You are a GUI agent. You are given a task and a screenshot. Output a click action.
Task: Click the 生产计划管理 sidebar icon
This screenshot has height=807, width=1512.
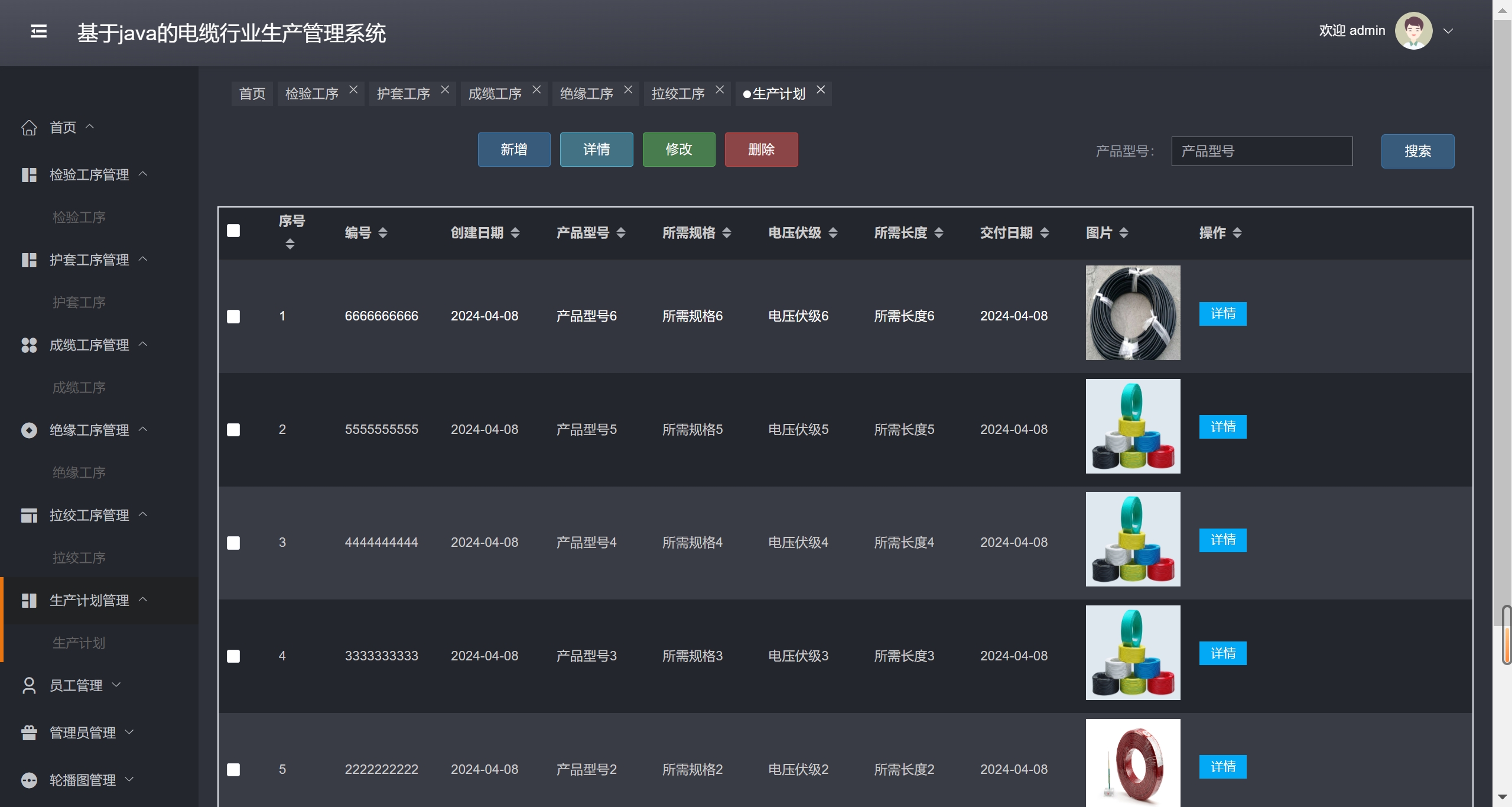click(29, 601)
